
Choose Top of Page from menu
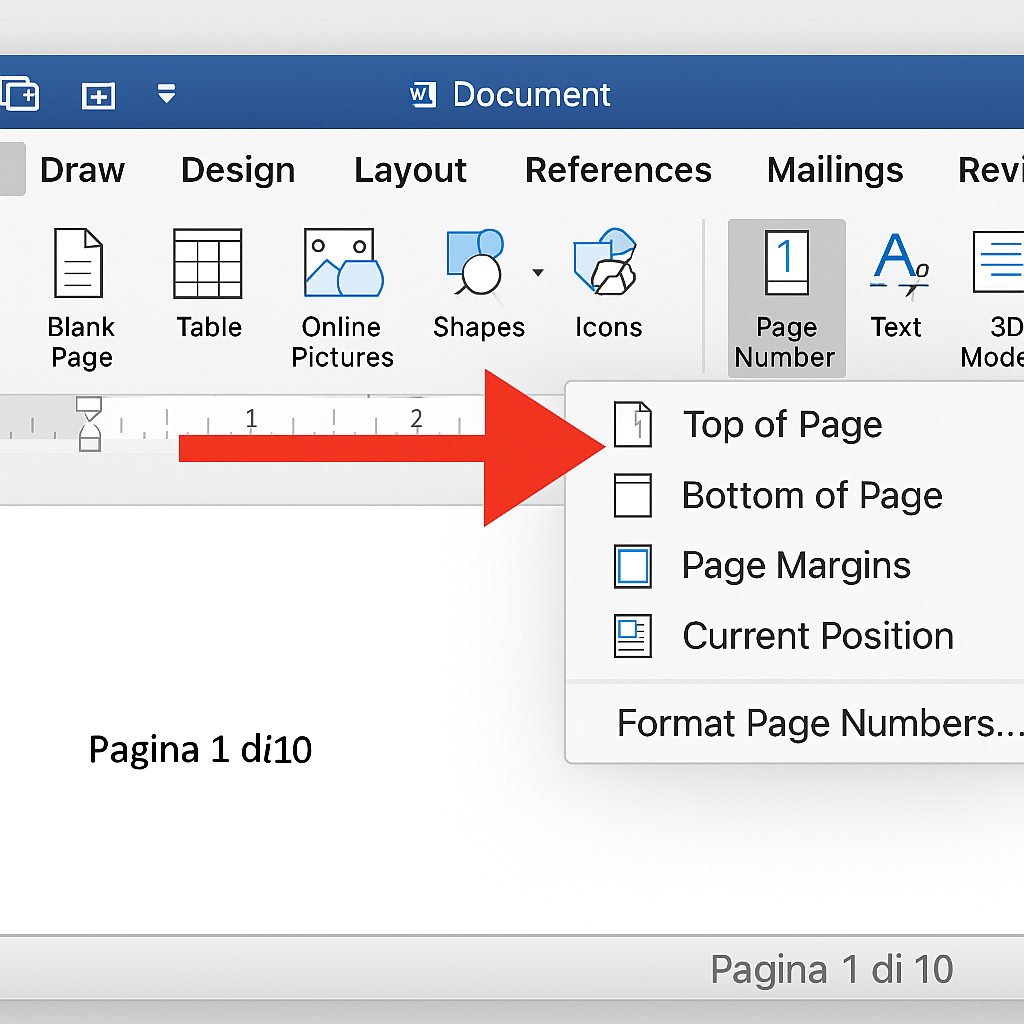(x=782, y=425)
